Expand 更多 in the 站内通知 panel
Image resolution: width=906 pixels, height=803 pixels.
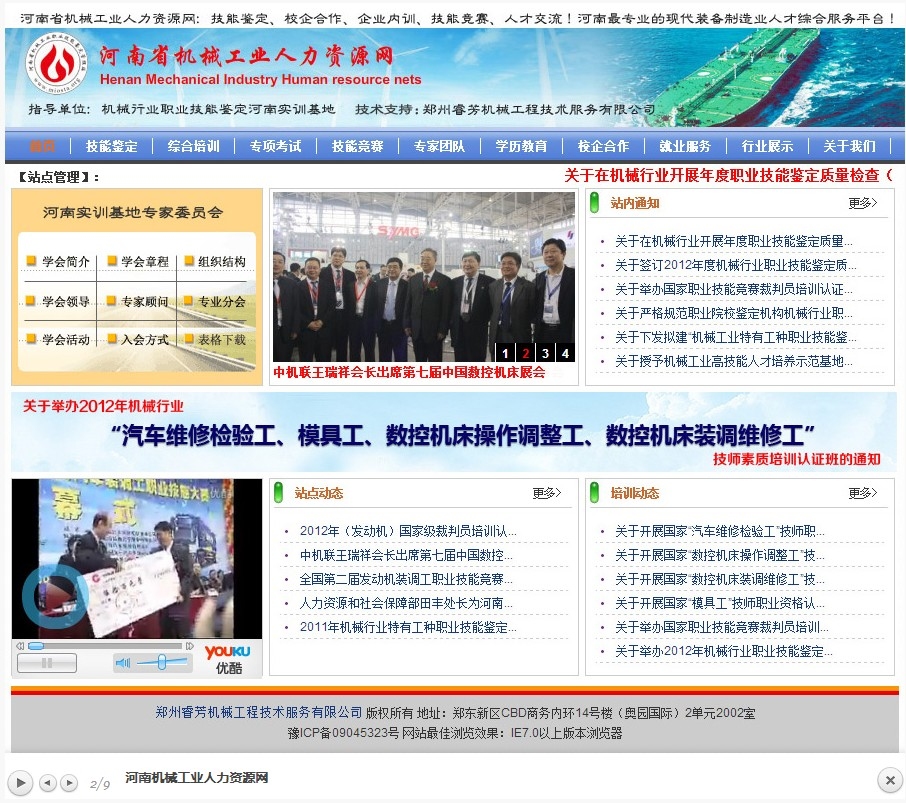[863, 203]
